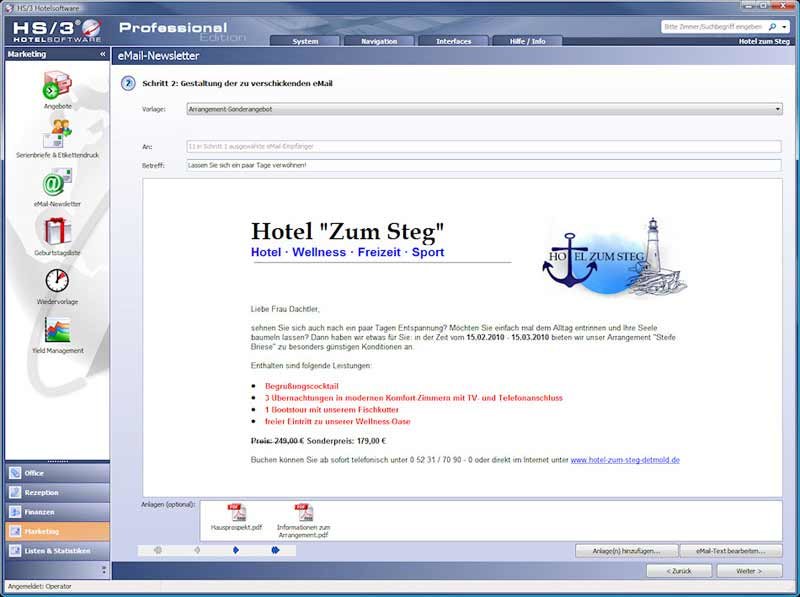Click the Begrüßungscocktail bullet text
Screen dimensions: 800x597
pyautogui.click(x=302, y=386)
